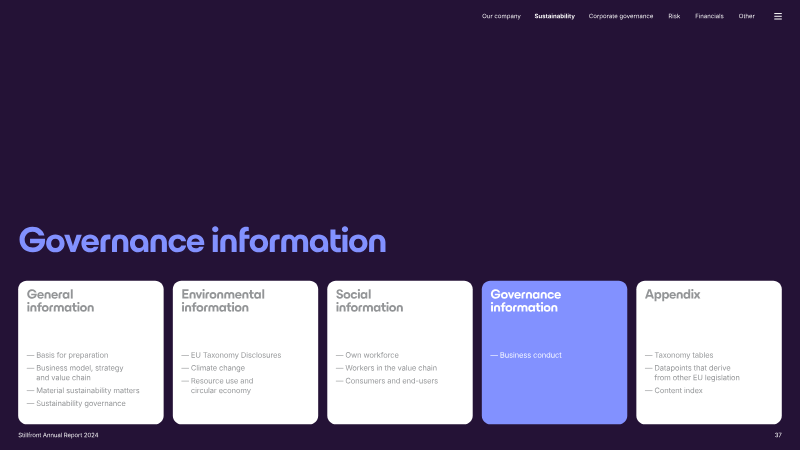800x450 pixels.
Task: Open the hamburger menu icon
Action: 778,16
